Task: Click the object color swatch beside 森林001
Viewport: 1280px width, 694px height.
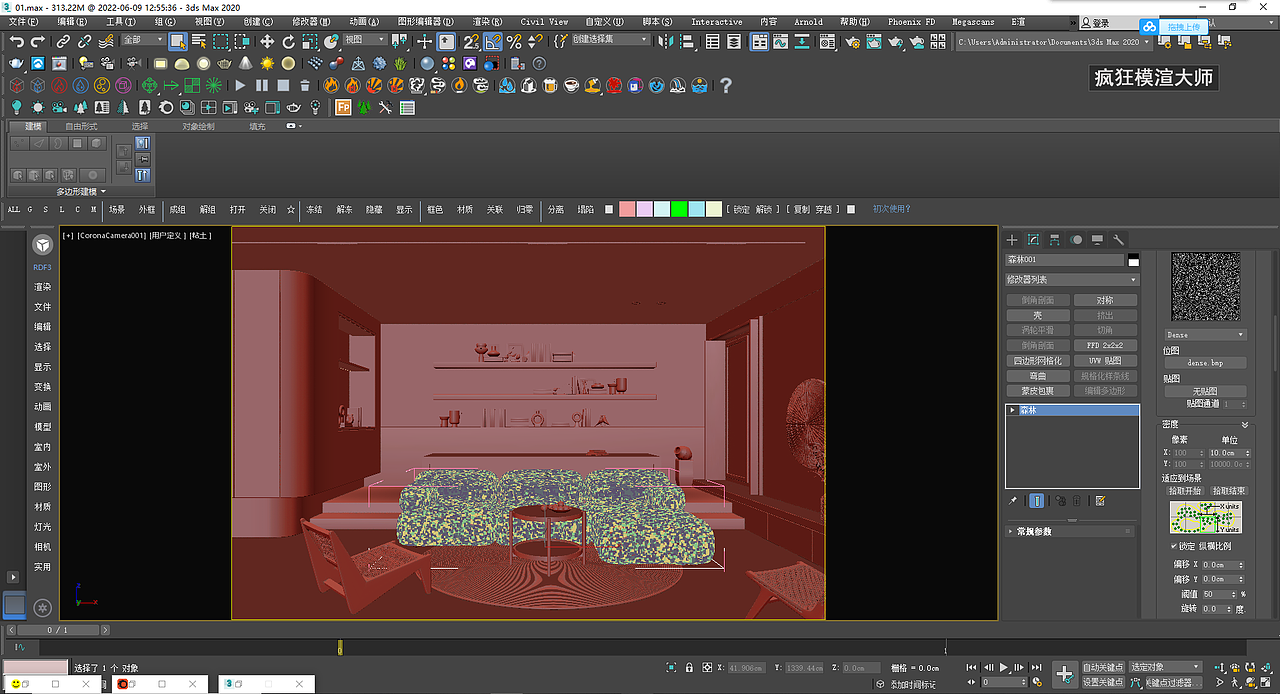Action: 1133,260
